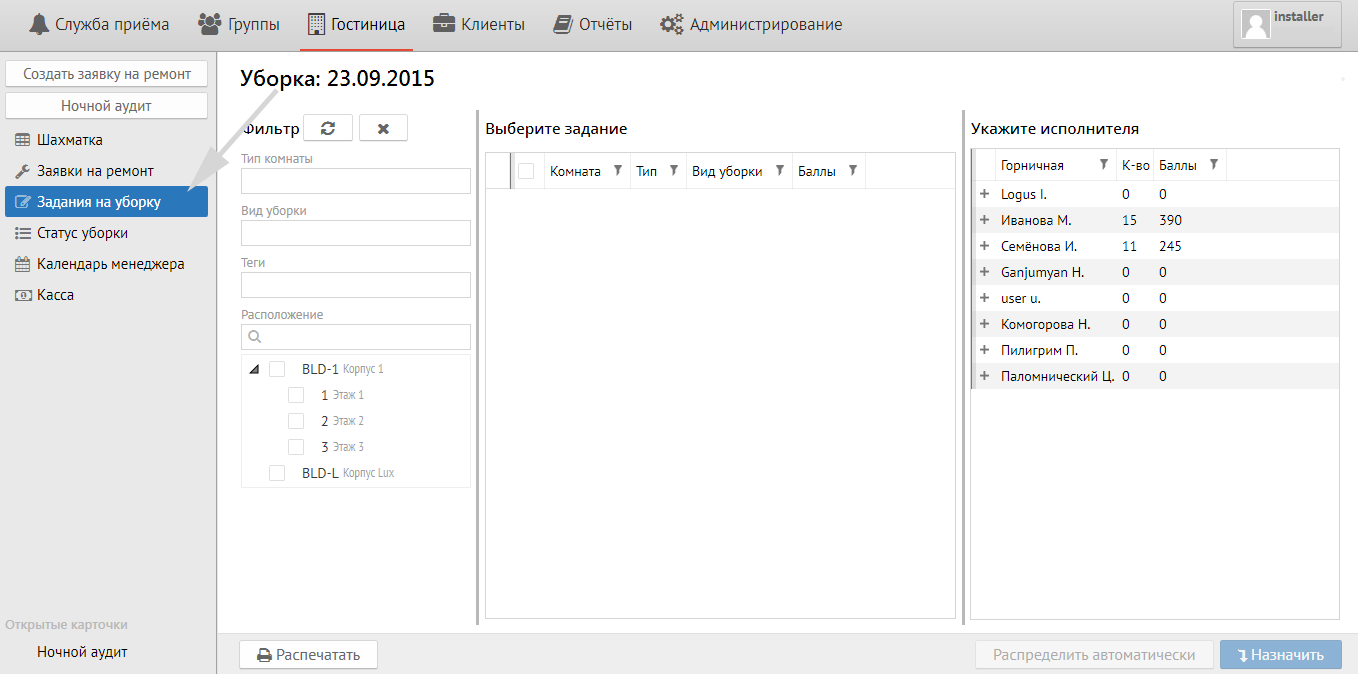Image resolution: width=1358 pixels, height=674 pixels.
Task: Expand the Иванова М. row
Action: [984, 220]
